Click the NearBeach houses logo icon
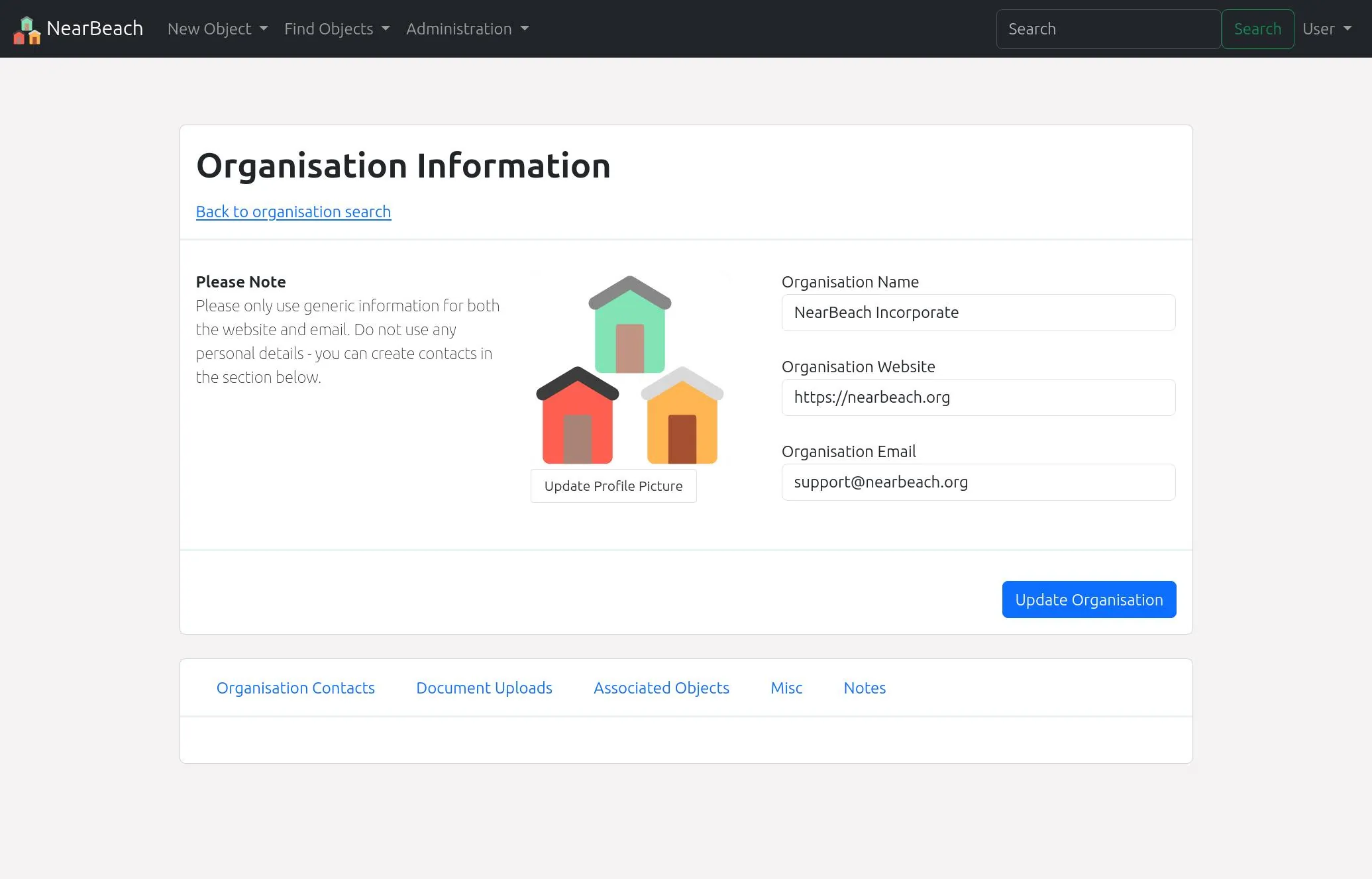The width and height of the screenshot is (1372, 879). tap(27, 30)
